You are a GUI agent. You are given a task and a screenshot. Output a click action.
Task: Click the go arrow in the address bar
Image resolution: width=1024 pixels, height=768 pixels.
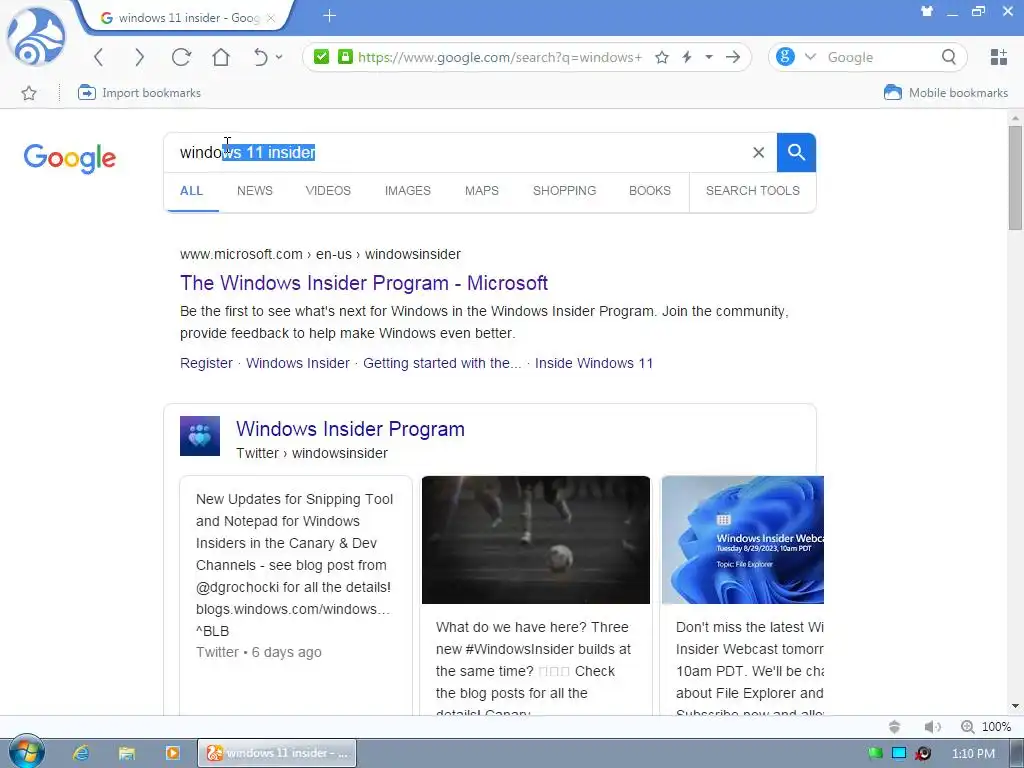733,57
